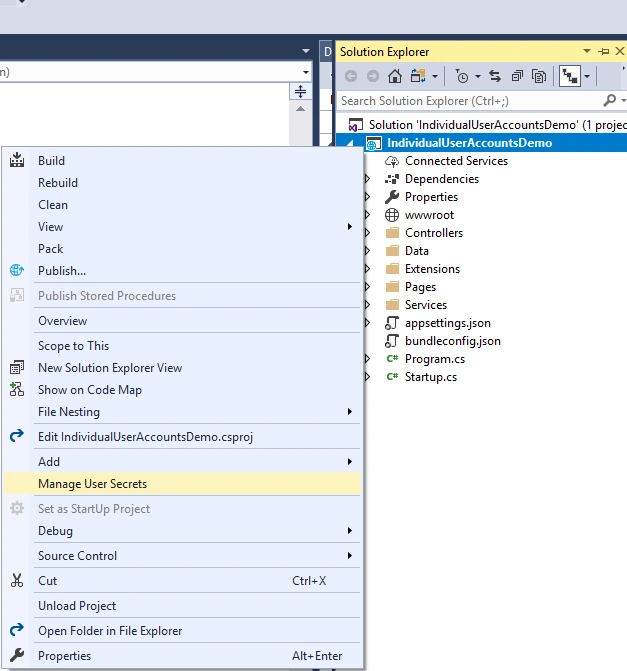Expand the Dependencies node
This screenshot has height=671, width=627.
[x=368, y=179]
